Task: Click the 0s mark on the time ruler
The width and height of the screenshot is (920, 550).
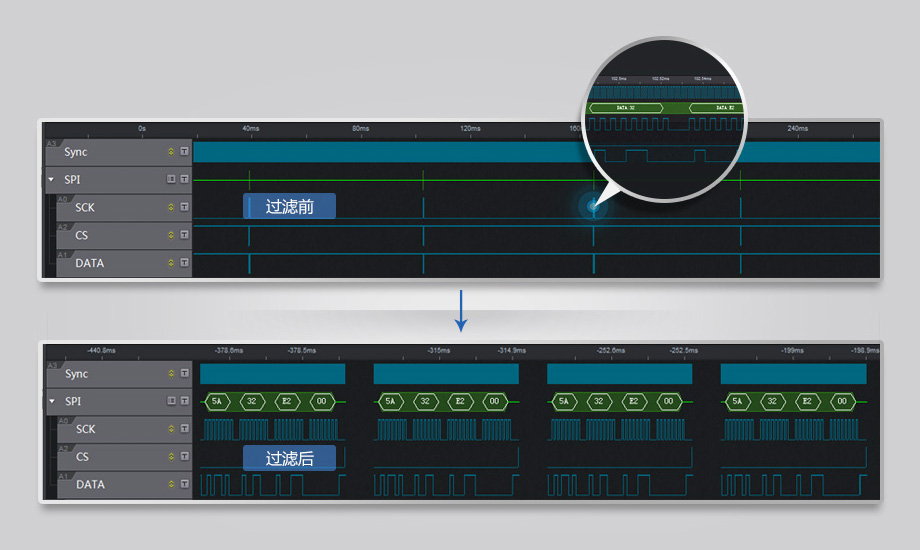Action: (x=142, y=128)
